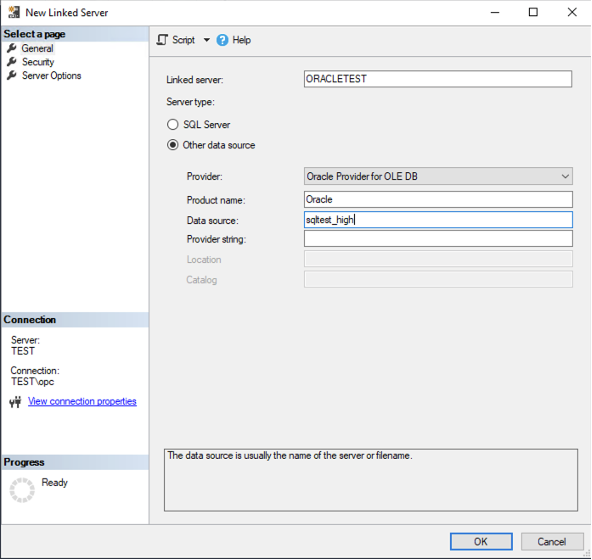Click the Script scroll icon
The image size is (592, 560).
click(162, 40)
